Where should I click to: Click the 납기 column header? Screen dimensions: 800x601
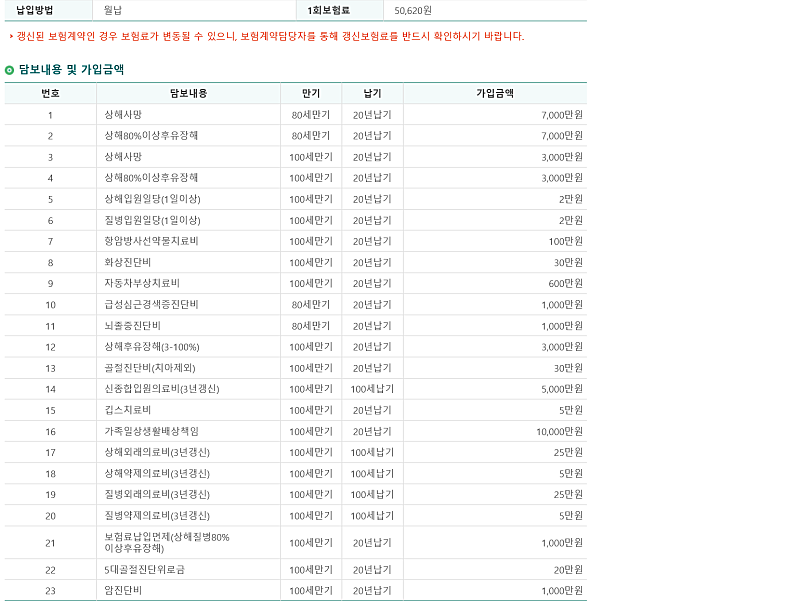pos(372,93)
